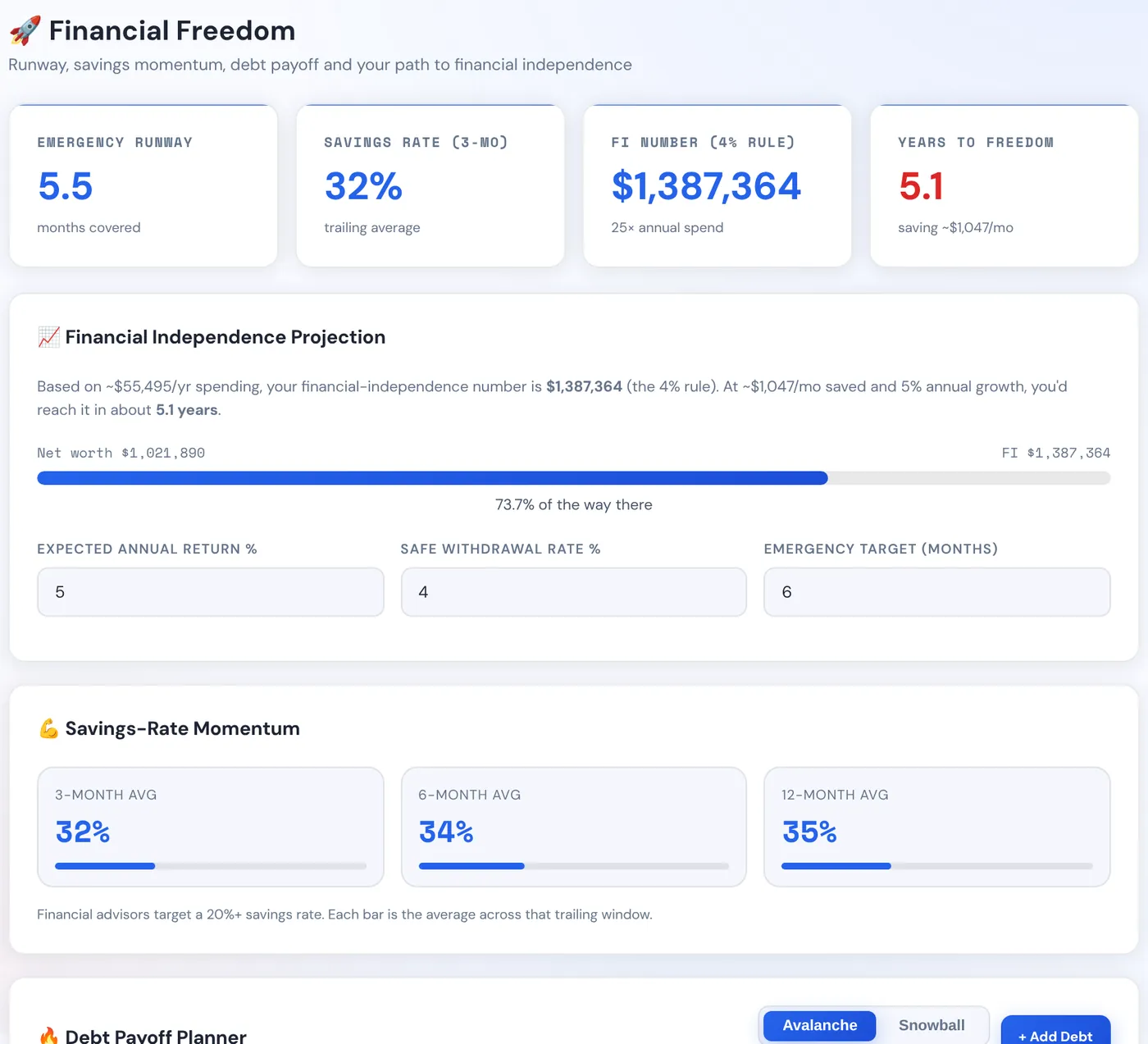This screenshot has height=1044, width=1148.
Task: Click the red 5.1 Years to Freedom value
Action: coord(921,186)
